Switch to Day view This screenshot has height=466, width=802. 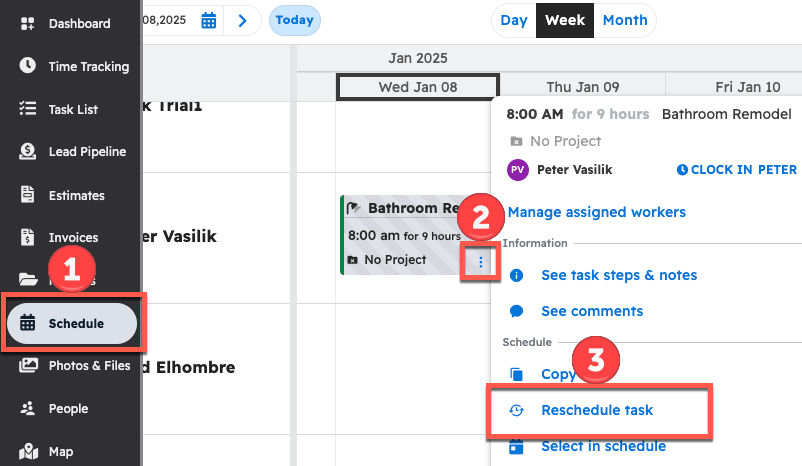pyautogui.click(x=514, y=20)
